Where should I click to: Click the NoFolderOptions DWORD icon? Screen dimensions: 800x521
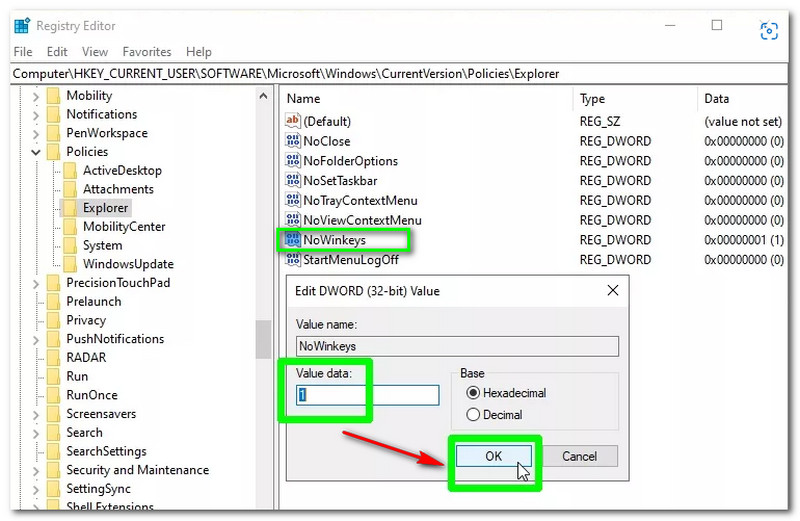(293, 161)
